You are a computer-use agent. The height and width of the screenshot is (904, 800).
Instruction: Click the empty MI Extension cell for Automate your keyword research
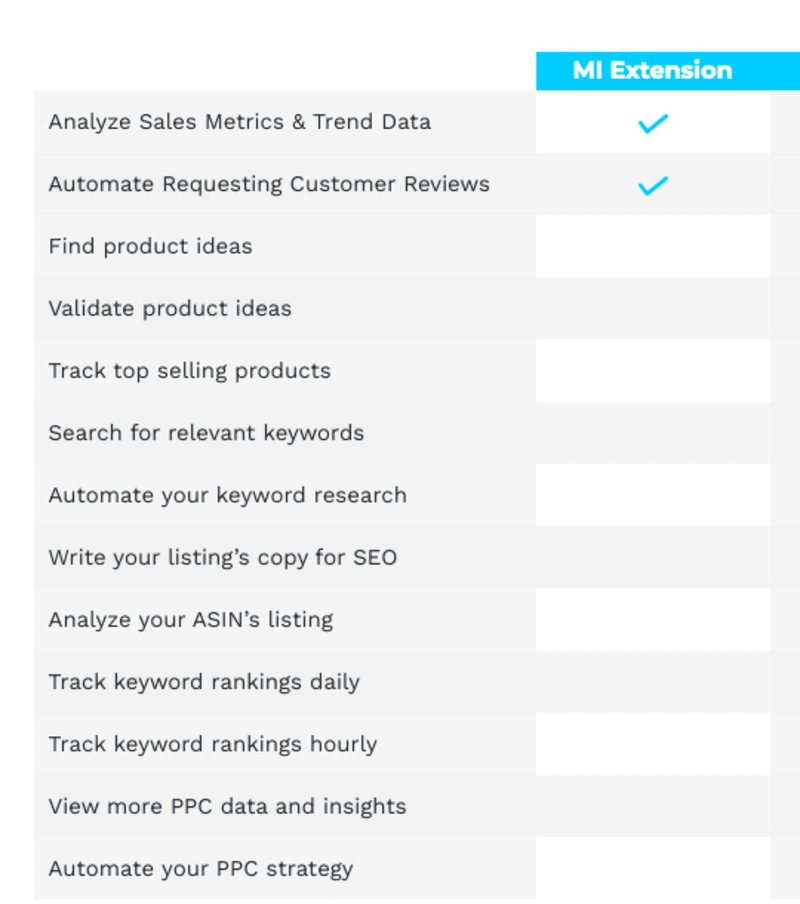point(653,495)
